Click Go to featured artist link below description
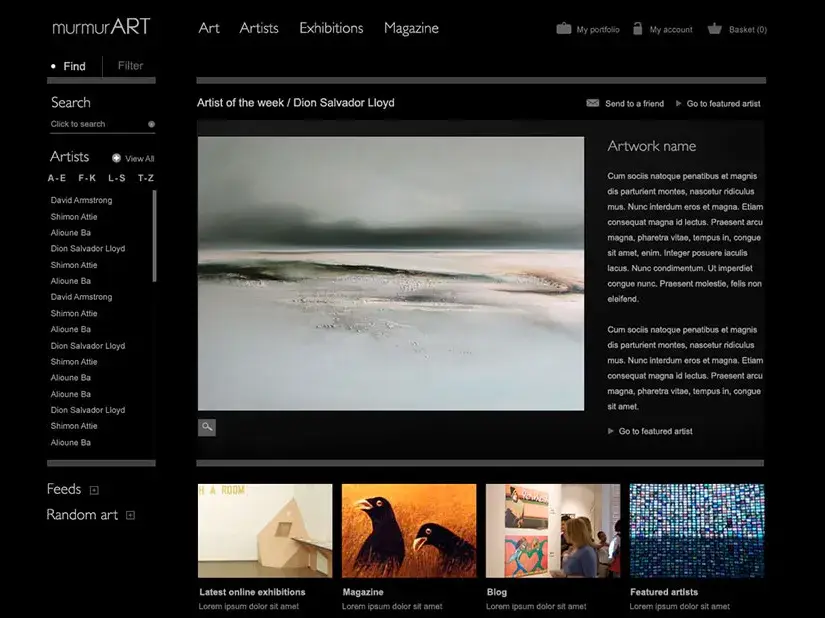825x618 pixels. click(655, 431)
